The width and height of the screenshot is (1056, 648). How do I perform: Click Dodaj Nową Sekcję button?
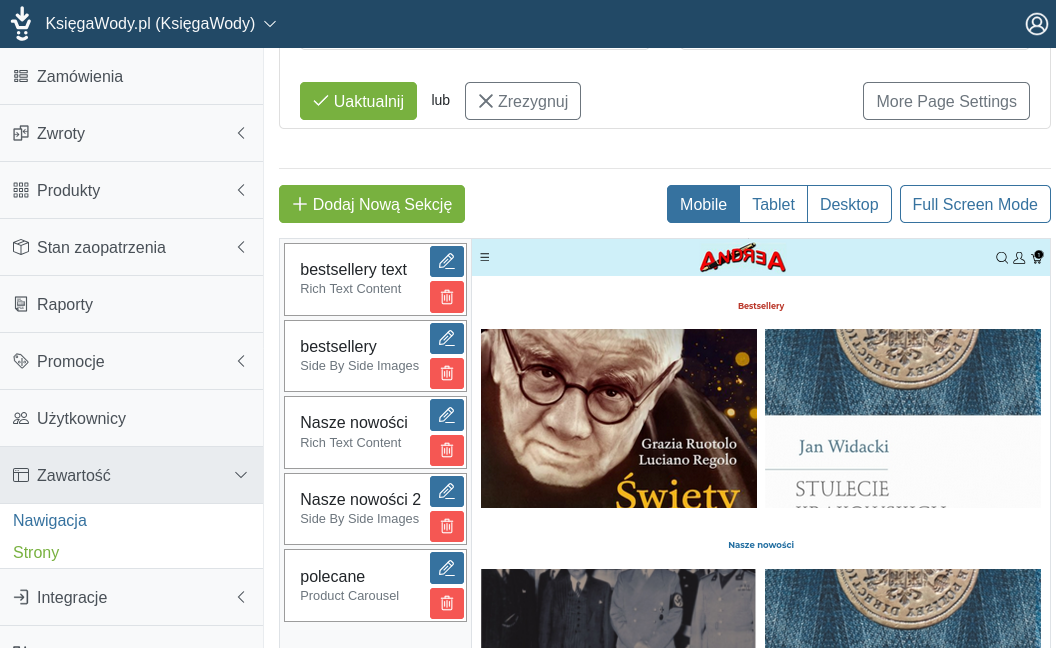coord(372,204)
